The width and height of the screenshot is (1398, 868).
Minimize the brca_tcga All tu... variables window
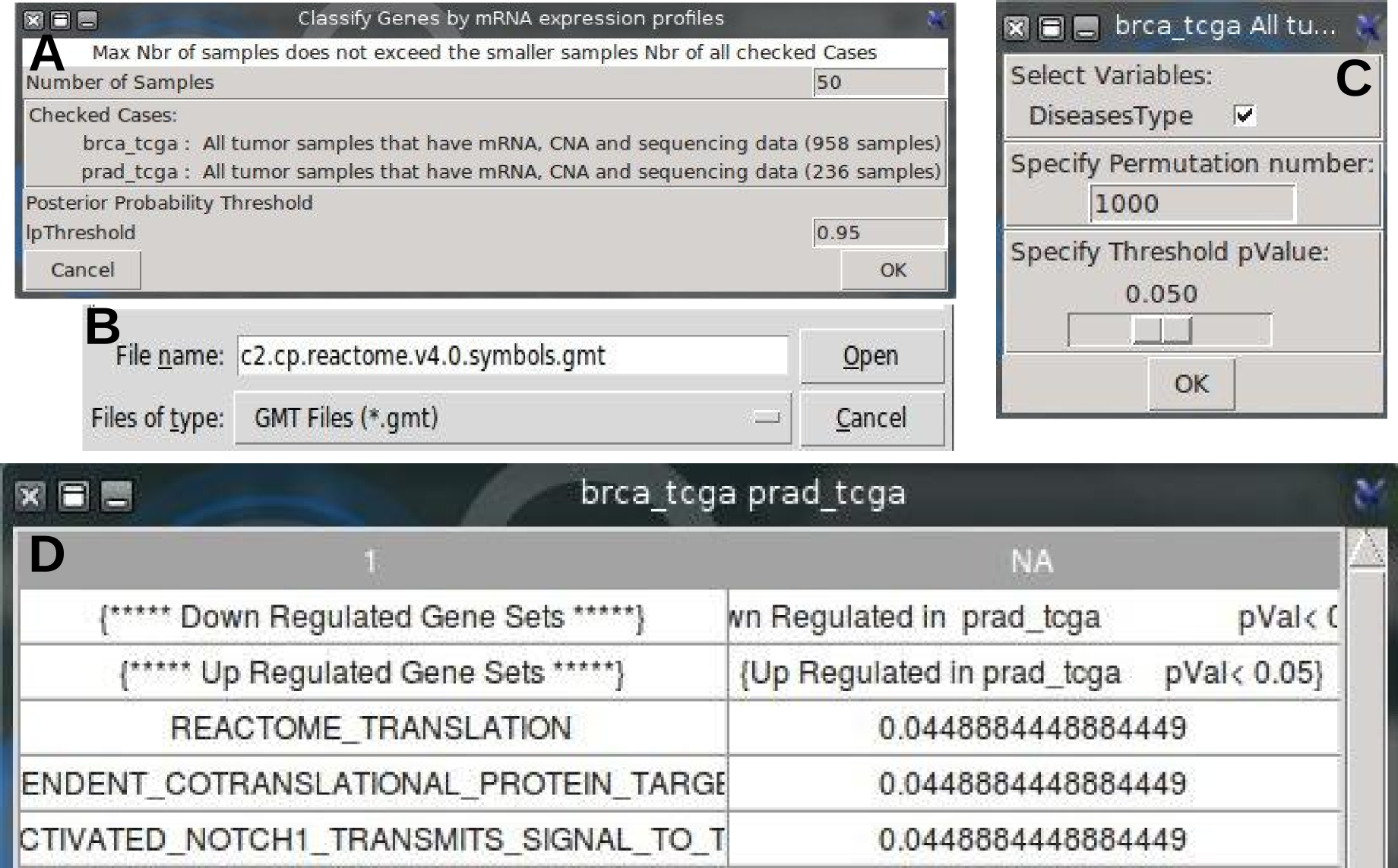point(1086,29)
